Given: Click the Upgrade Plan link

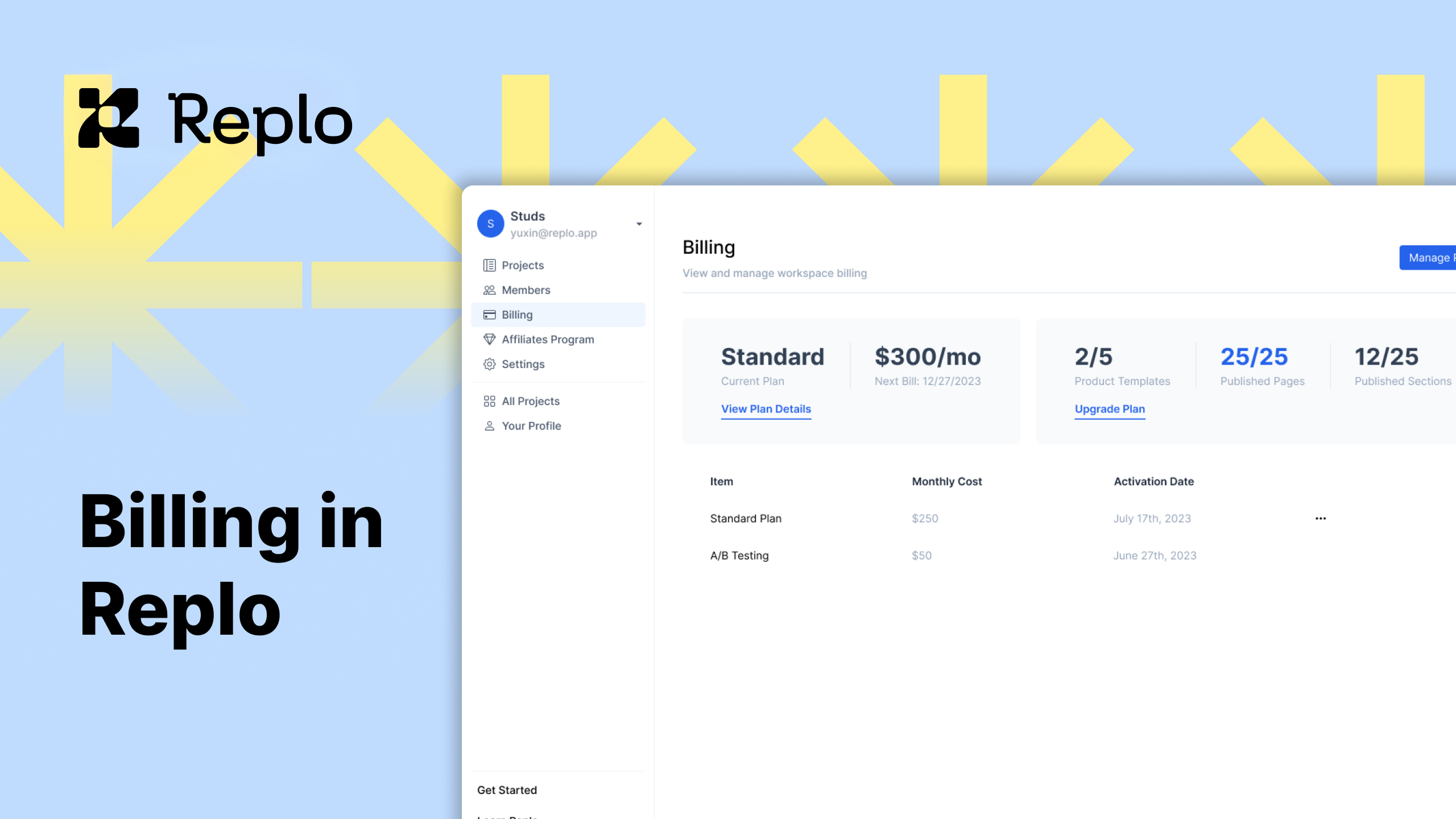Looking at the screenshot, I should 1109,409.
